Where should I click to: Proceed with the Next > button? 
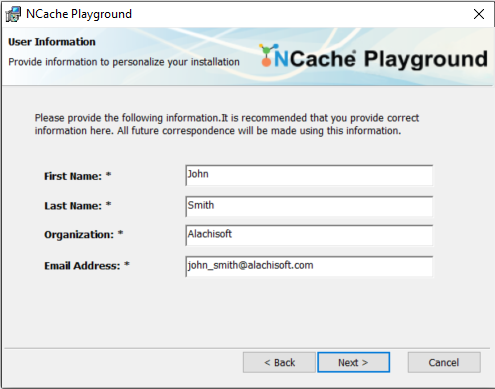(353, 362)
